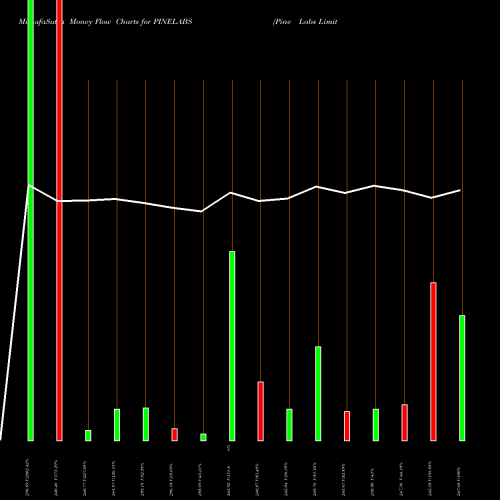Image resolution: width=500 pixels, height=500 pixels.
Task: Select the fifteenth bar, the tall red bar
Action: tap(433, 362)
